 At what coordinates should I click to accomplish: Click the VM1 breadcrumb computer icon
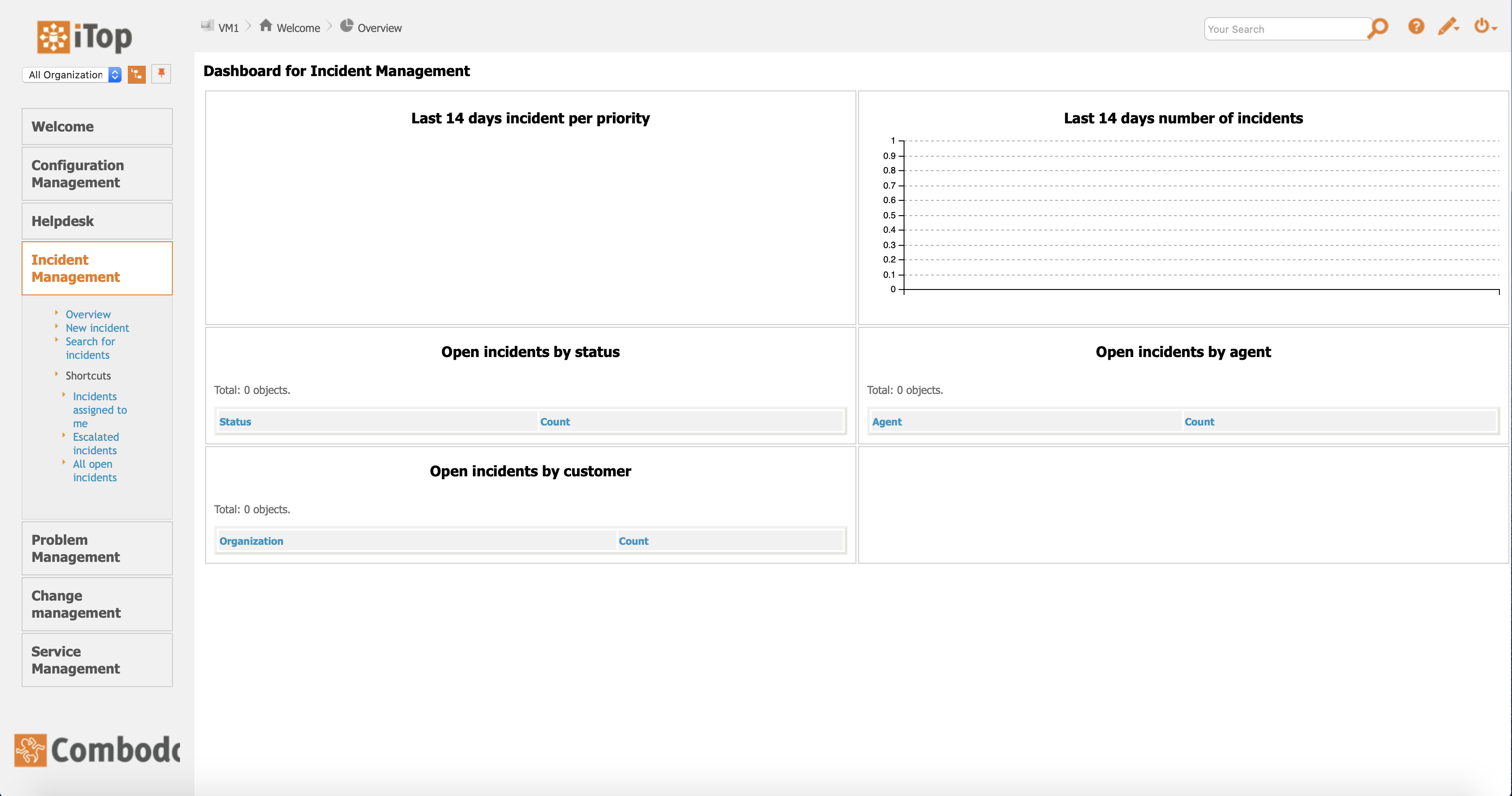pyautogui.click(x=207, y=26)
